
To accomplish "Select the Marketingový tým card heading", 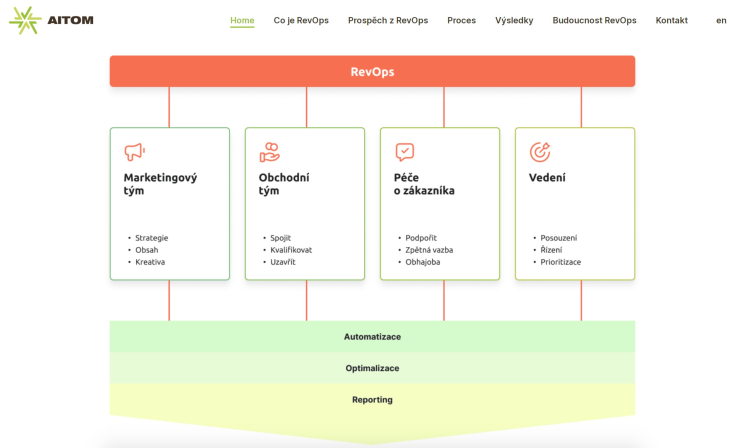I will point(160,184).
